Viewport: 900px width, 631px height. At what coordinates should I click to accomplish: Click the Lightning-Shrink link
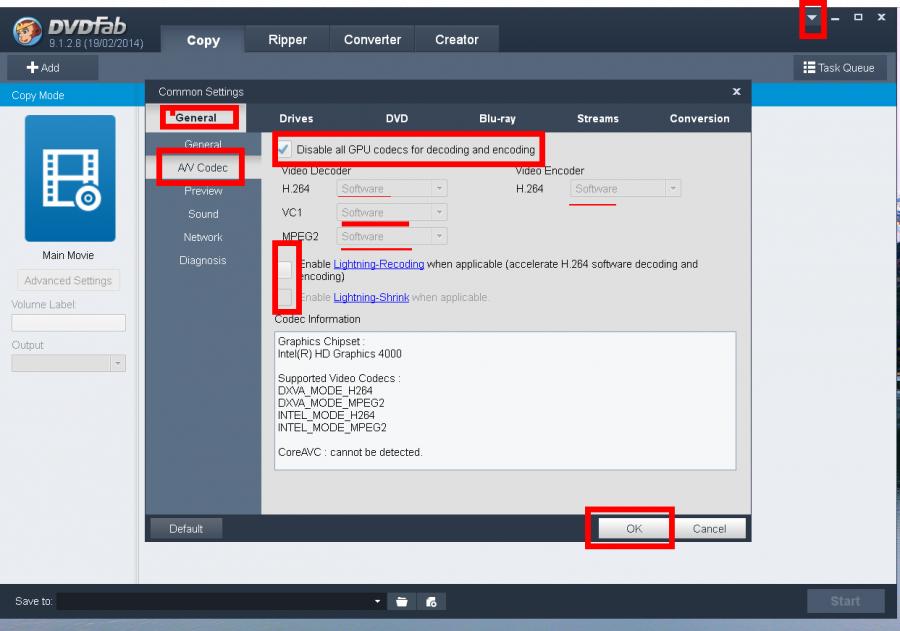371,297
